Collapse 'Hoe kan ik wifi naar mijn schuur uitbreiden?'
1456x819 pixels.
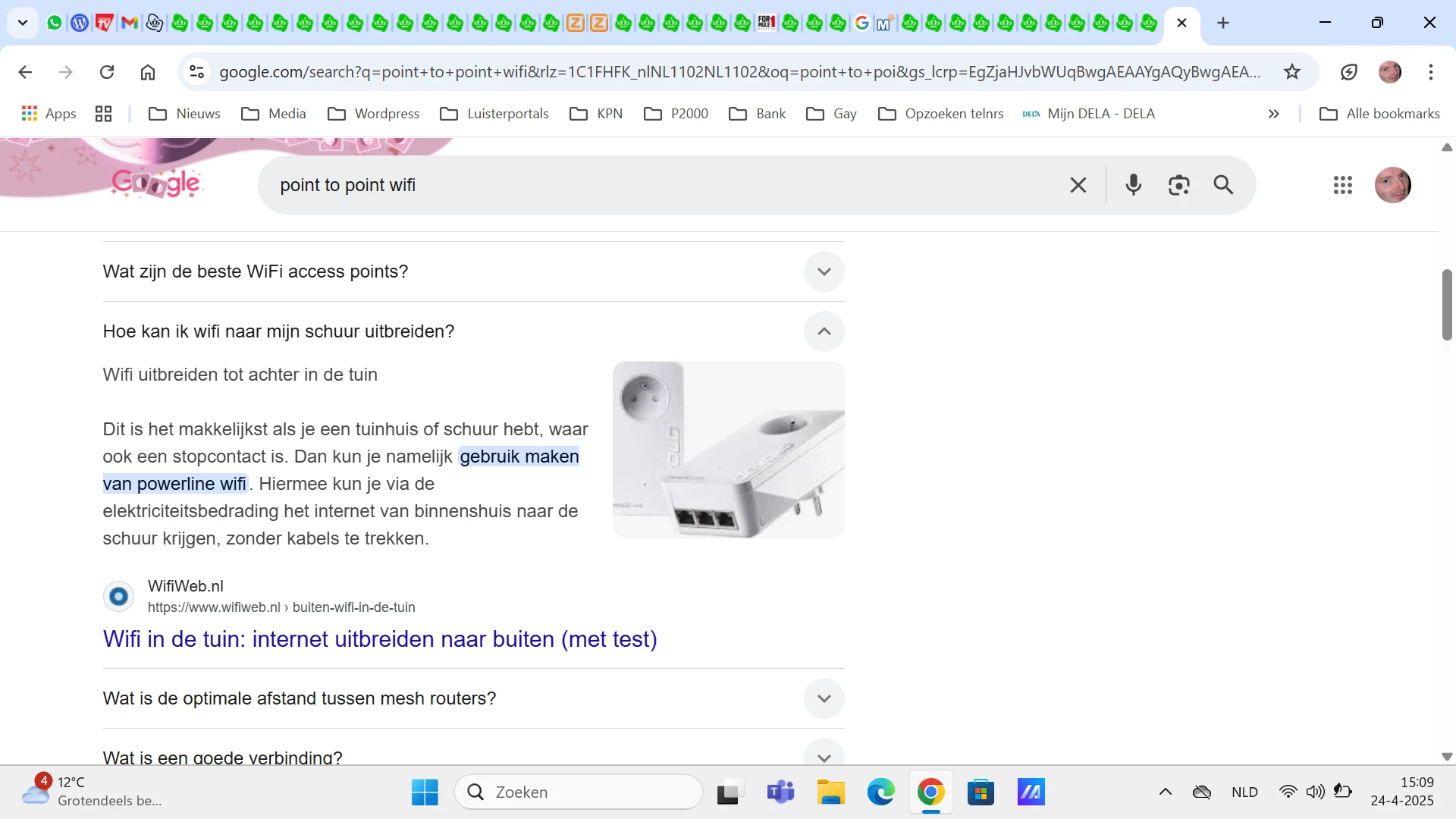click(824, 331)
